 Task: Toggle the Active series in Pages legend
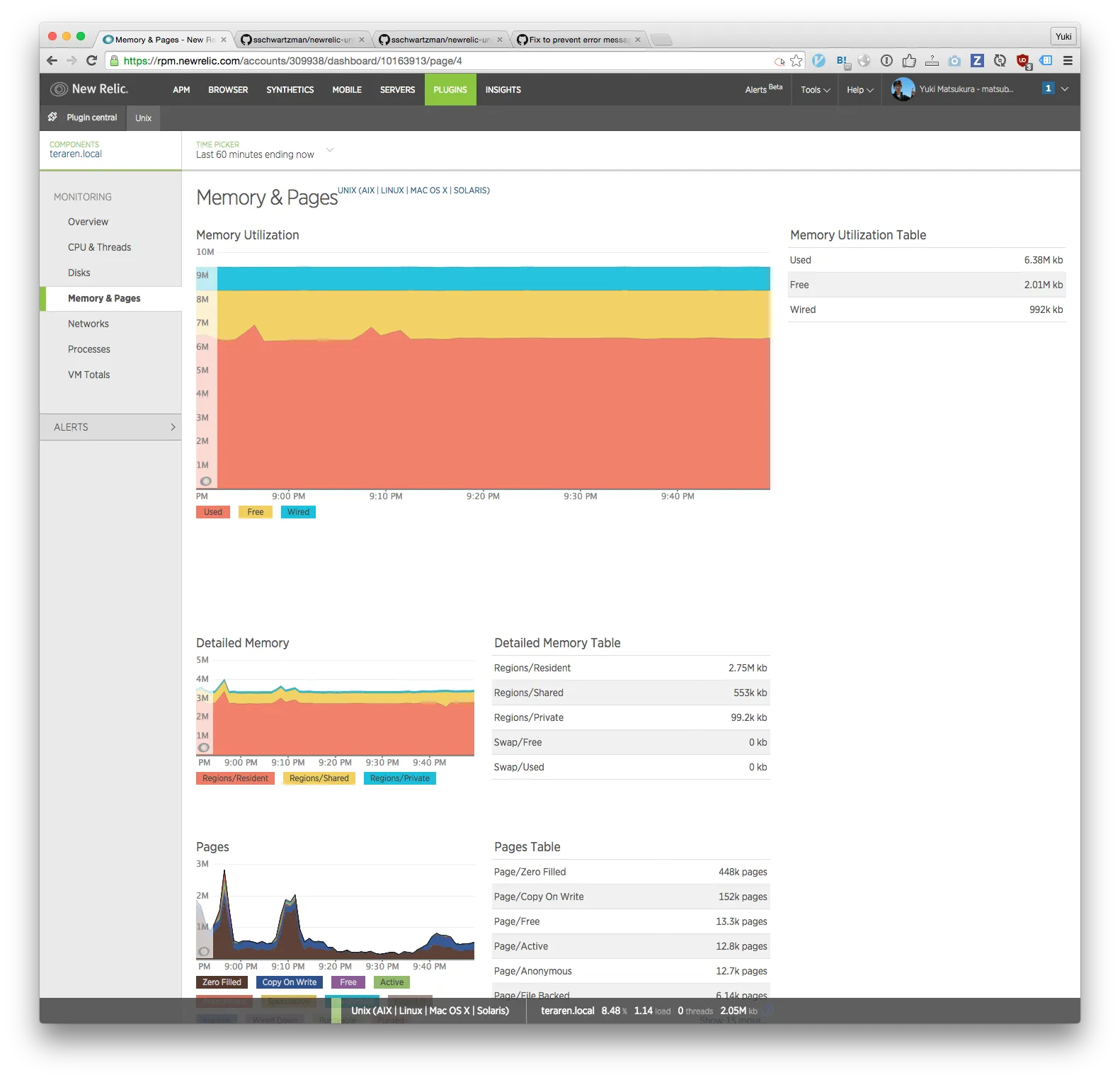(392, 982)
